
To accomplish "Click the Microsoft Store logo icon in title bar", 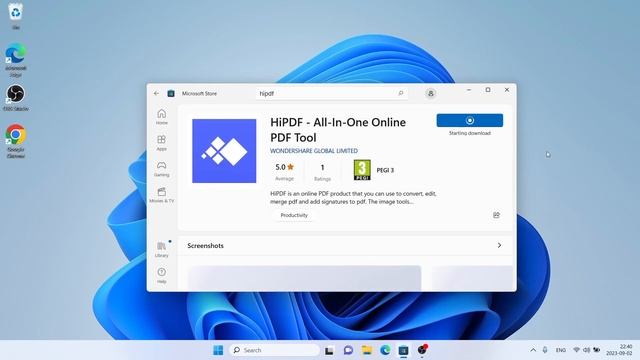I will coord(171,93).
